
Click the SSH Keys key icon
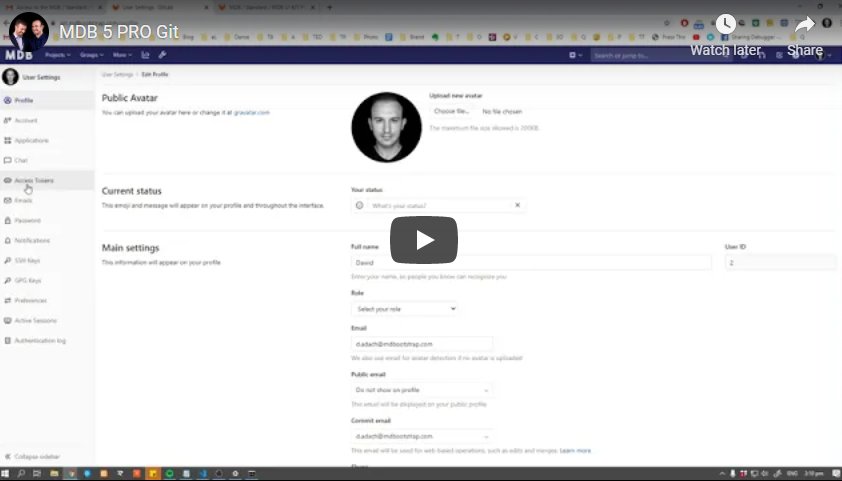click(8, 260)
